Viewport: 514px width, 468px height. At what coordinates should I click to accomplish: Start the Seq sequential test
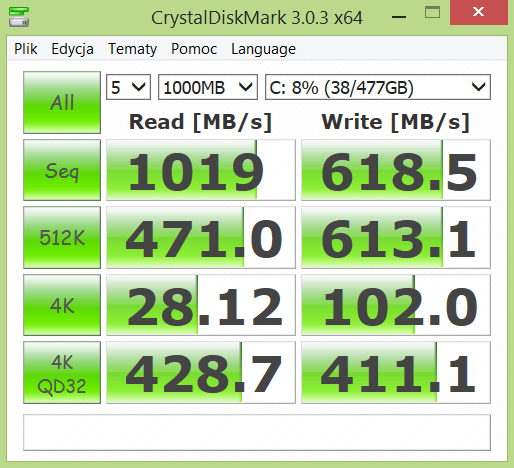tap(62, 170)
